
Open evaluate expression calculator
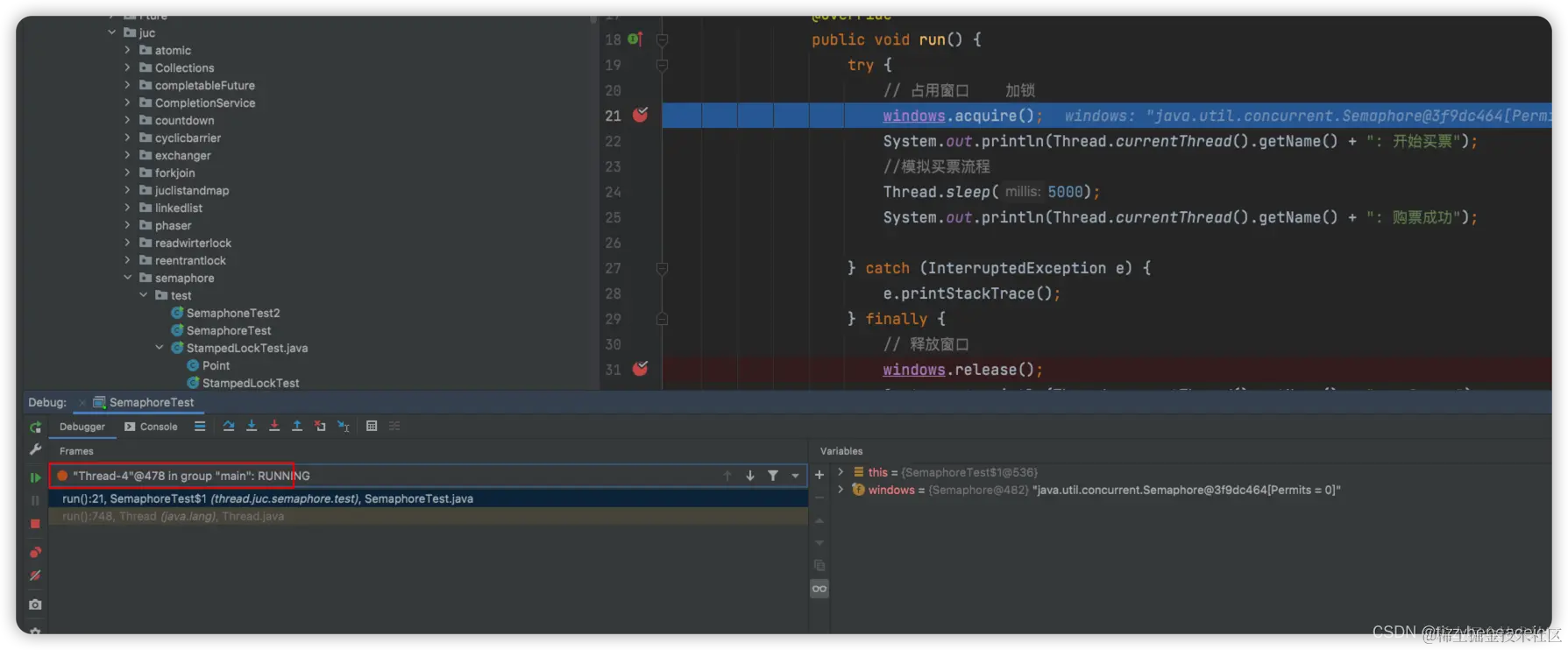click(x=372, y=426)
